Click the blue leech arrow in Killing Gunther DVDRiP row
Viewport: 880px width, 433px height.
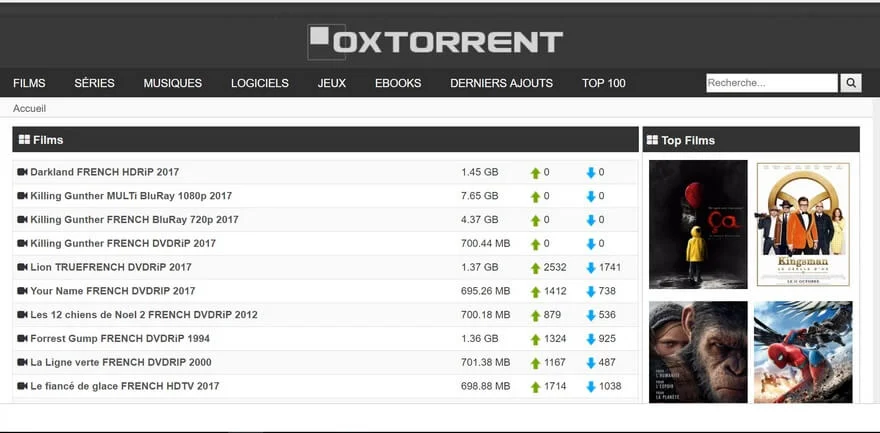(x=591, y=244)
